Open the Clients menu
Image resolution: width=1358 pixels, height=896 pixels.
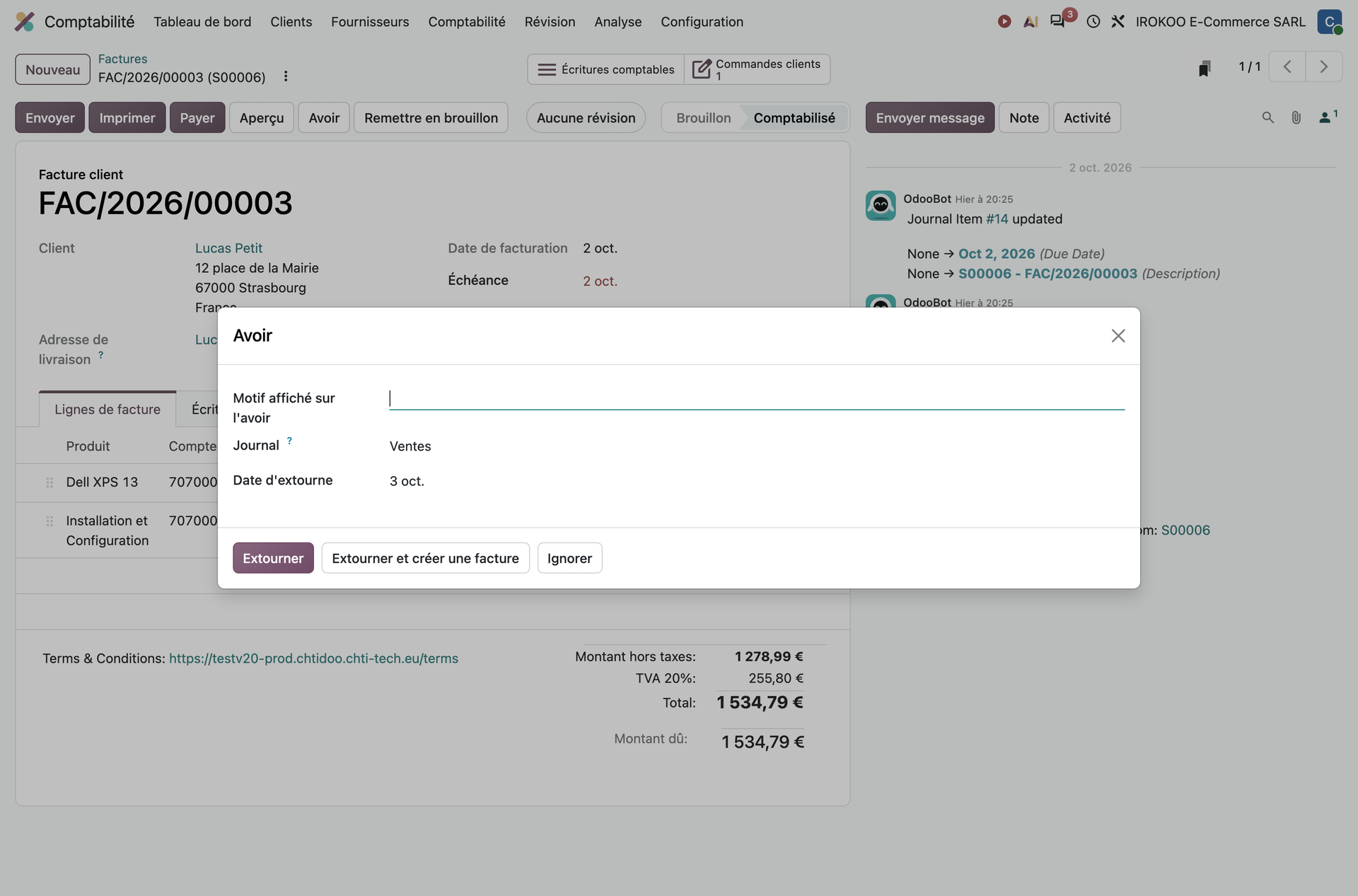pos(291,22)
